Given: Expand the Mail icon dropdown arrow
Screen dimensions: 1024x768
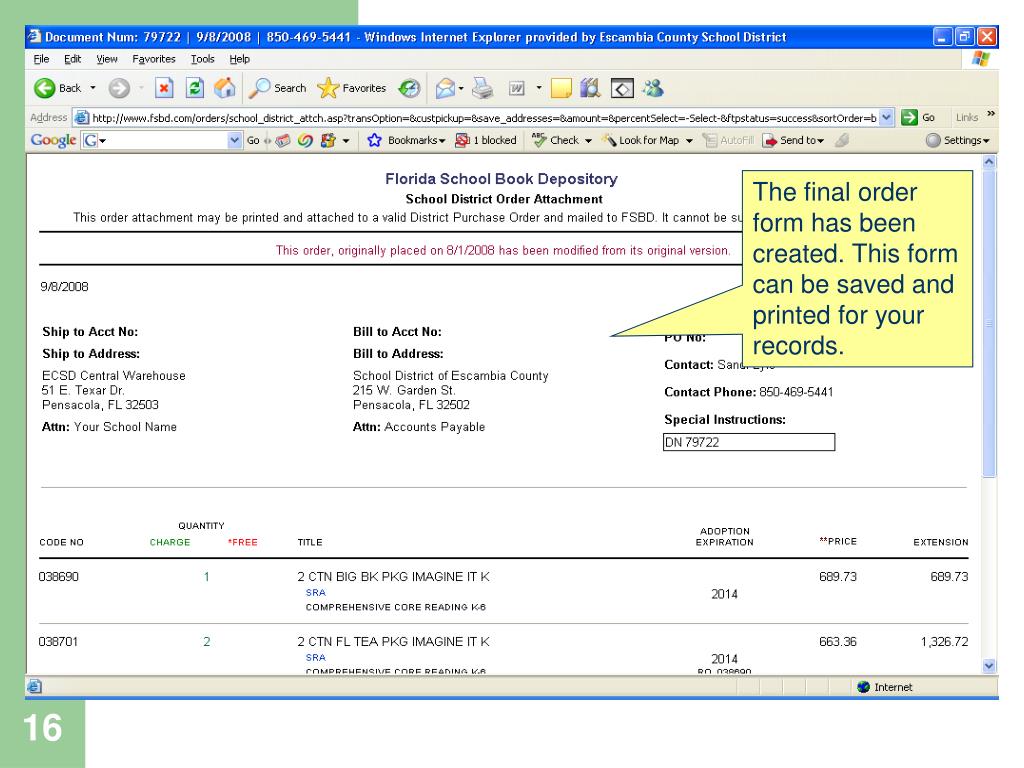Looking at the screenshot, I should (461, 88).
